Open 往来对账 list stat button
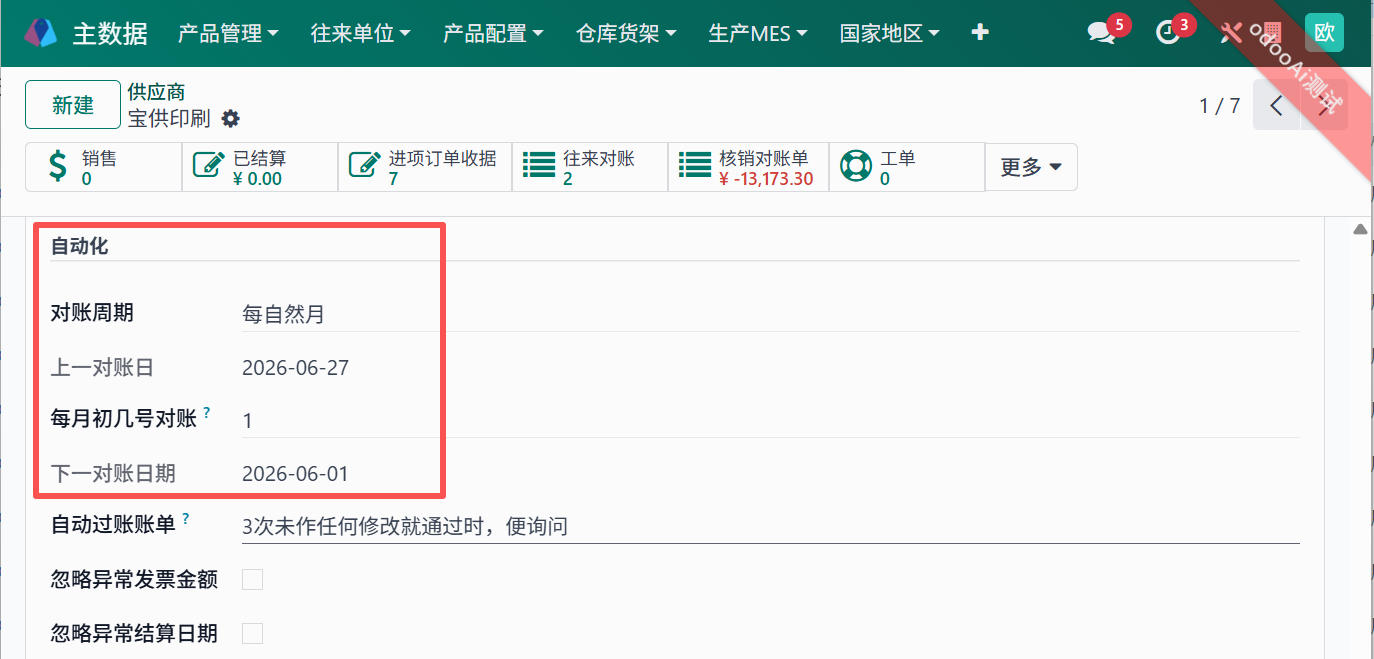The width and height of the screenshot is (1374, 659). [x=590, y=167]
